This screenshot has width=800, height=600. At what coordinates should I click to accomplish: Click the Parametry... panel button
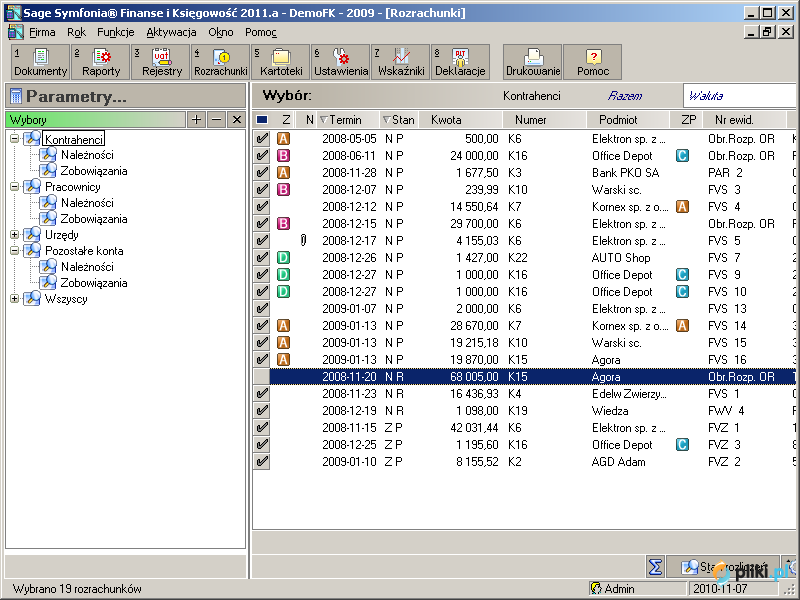[126, 96]
